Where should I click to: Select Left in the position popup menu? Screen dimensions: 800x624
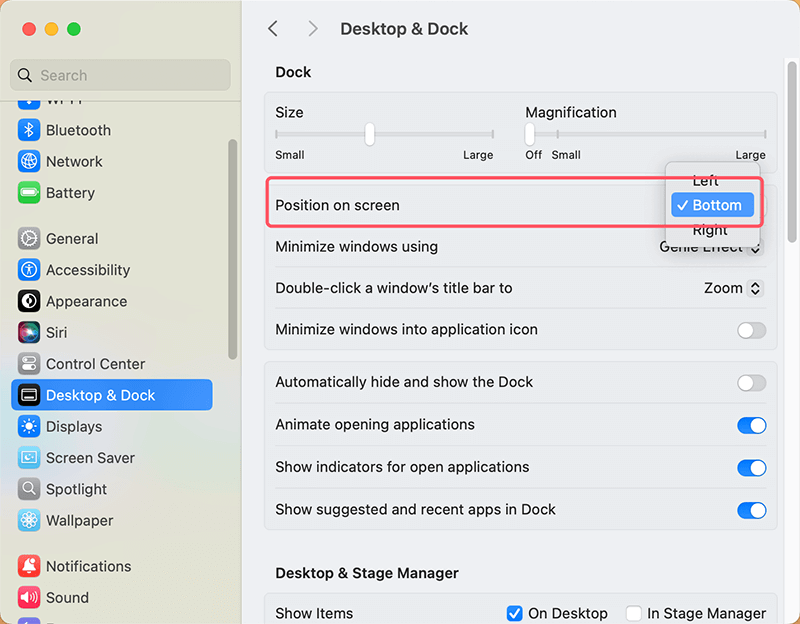(705, 181)
